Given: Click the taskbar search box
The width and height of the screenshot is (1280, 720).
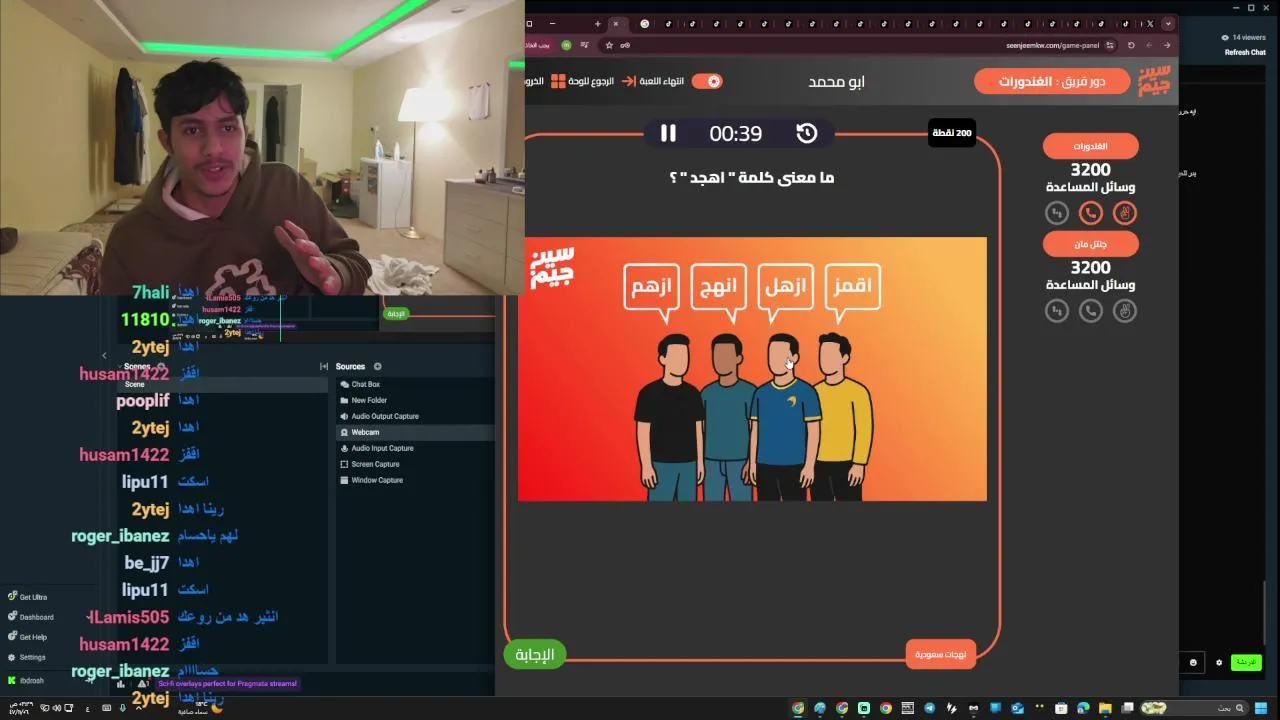Looking at the screenshot, I should coord(1194,708).
